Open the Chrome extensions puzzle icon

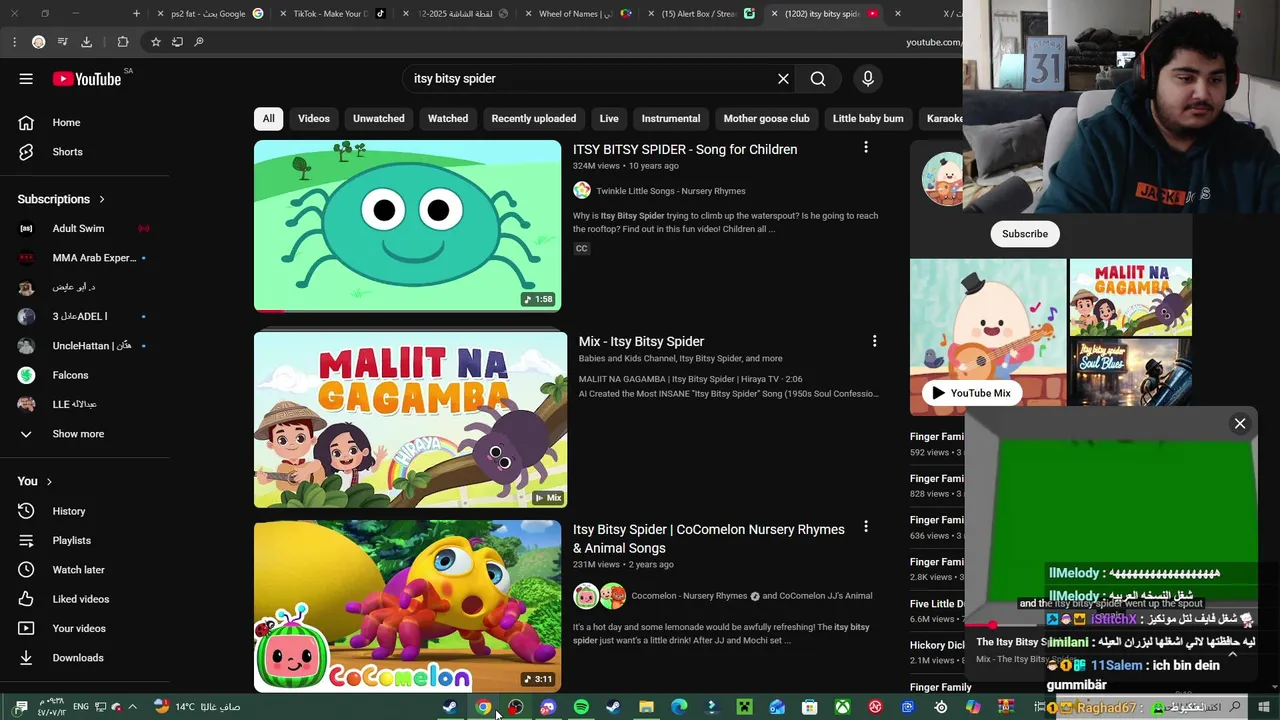pyautogui.click(x=123, y=42)
